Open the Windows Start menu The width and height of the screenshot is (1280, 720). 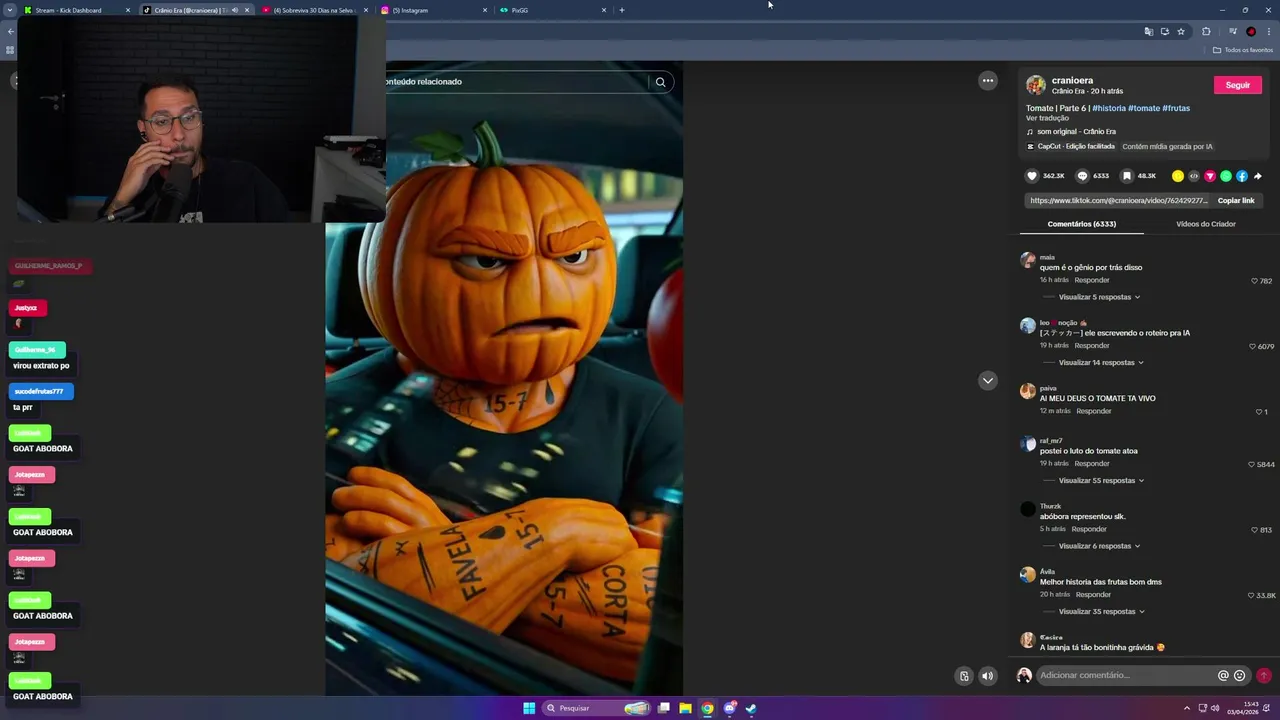[529, 708]
